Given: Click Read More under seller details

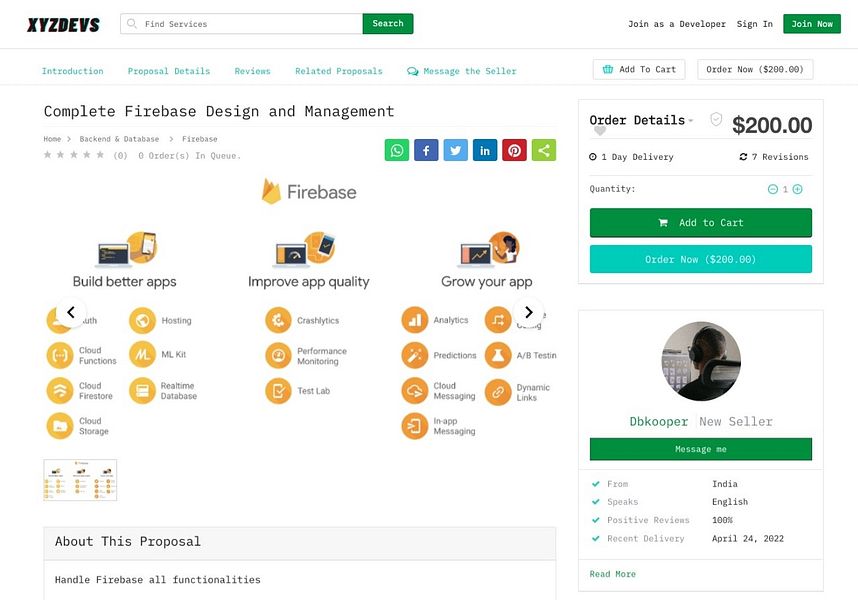Looking at the screenshot, I should coord(613,574).
